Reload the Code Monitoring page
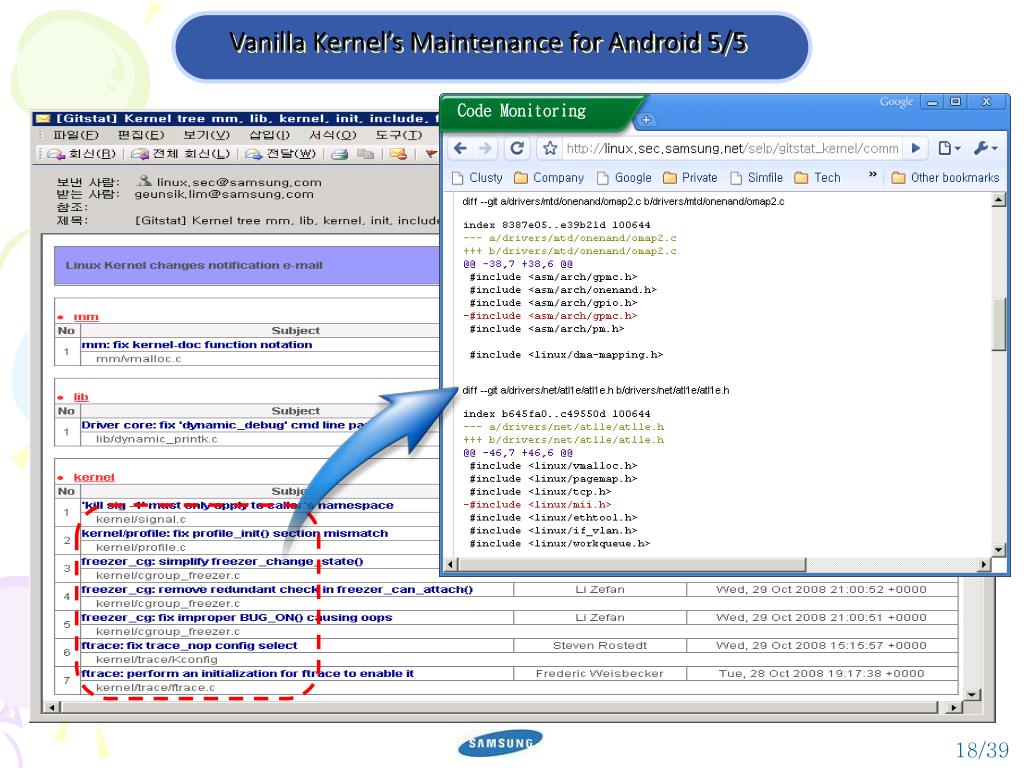 pos(517,148)
